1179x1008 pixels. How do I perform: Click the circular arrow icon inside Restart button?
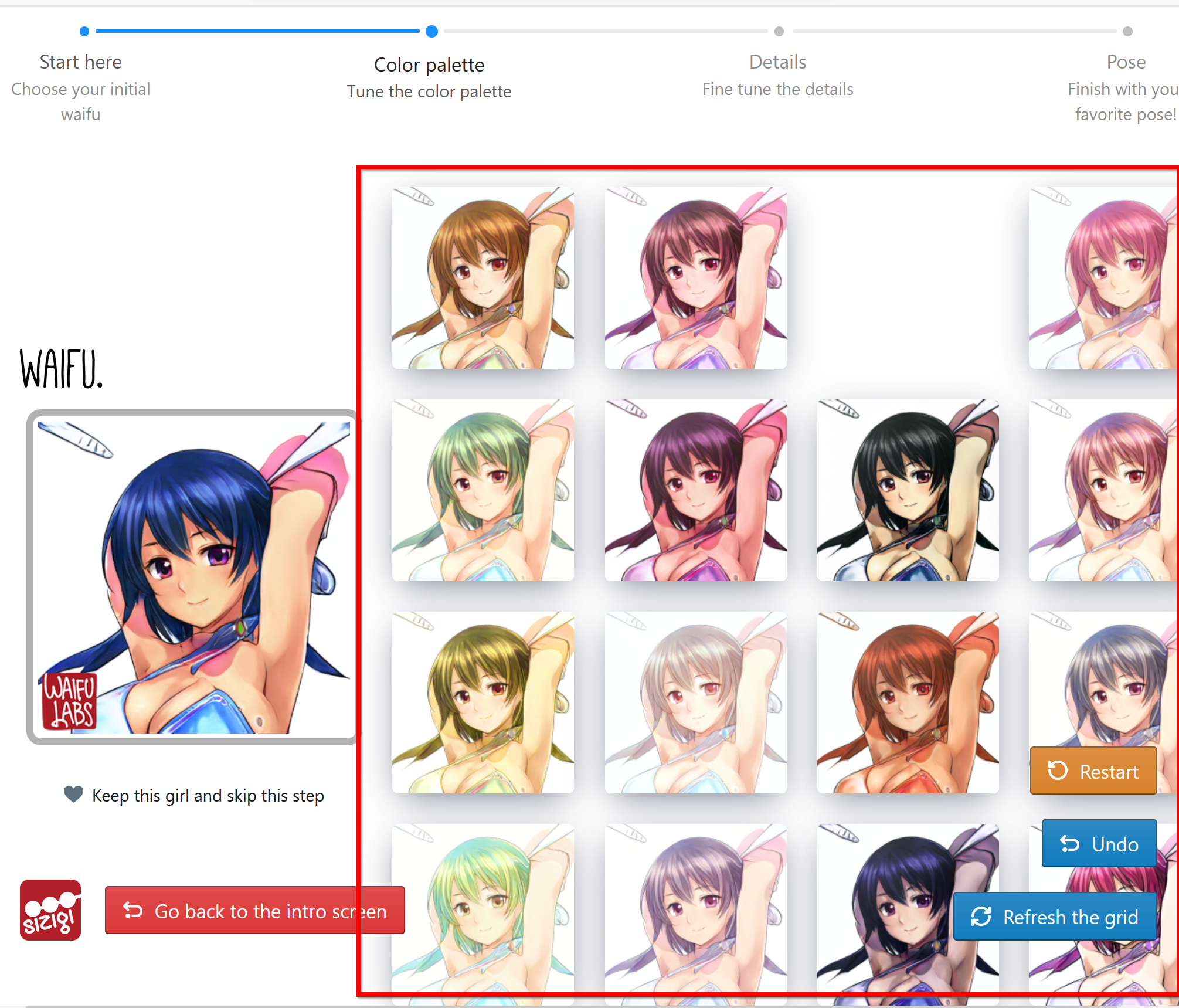click(x=1058, y=771)
